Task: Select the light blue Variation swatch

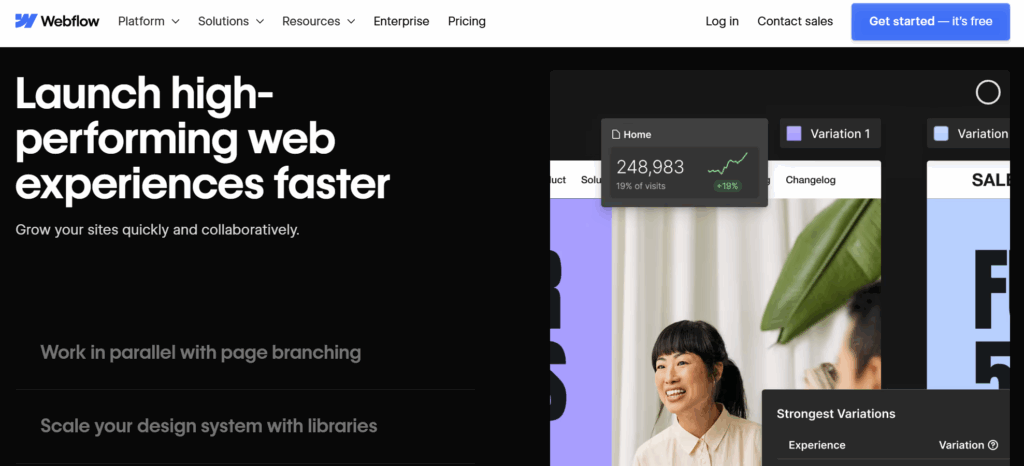Action: [941, 134]
